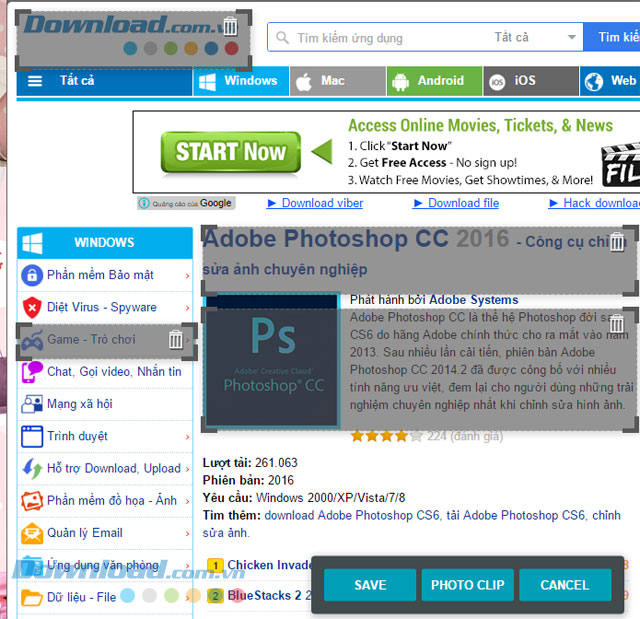Click the green START Now ad button
The height and width of the screenshot is (619, 640).
(231, 152)
